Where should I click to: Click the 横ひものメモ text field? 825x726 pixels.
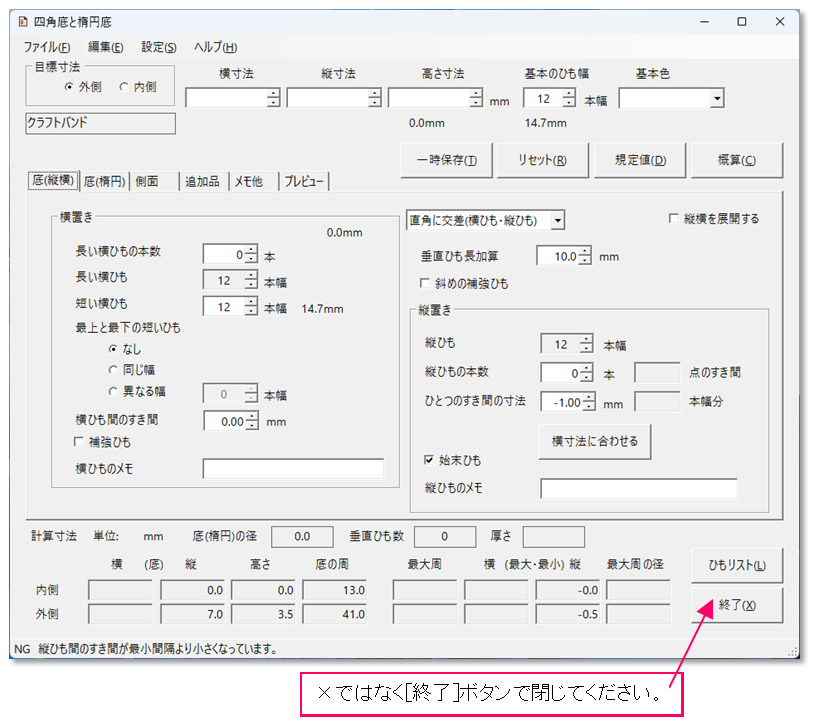(293, 469)
